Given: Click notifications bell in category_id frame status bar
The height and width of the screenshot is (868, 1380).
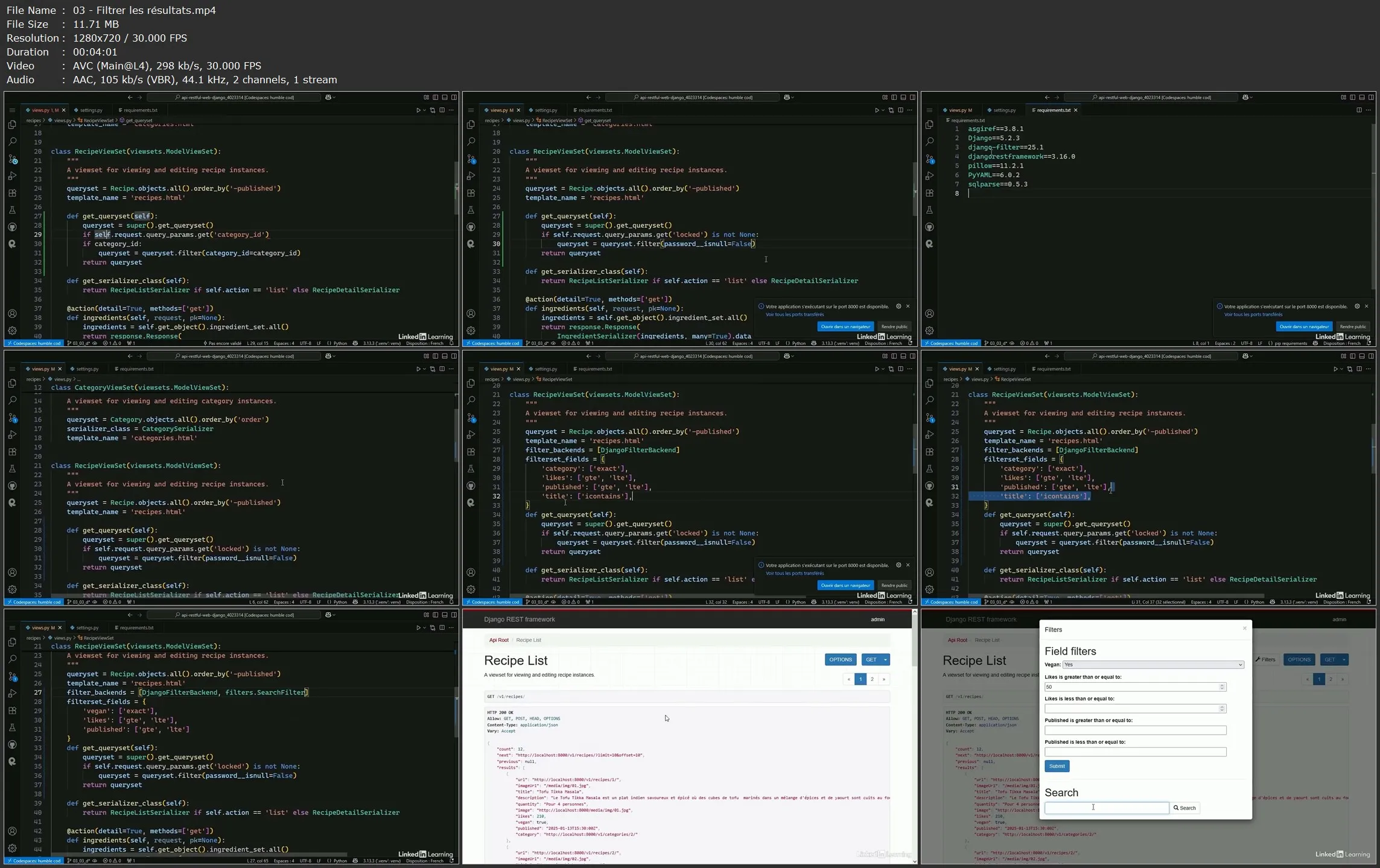Looking at the screenshot, I should [451, 343].
